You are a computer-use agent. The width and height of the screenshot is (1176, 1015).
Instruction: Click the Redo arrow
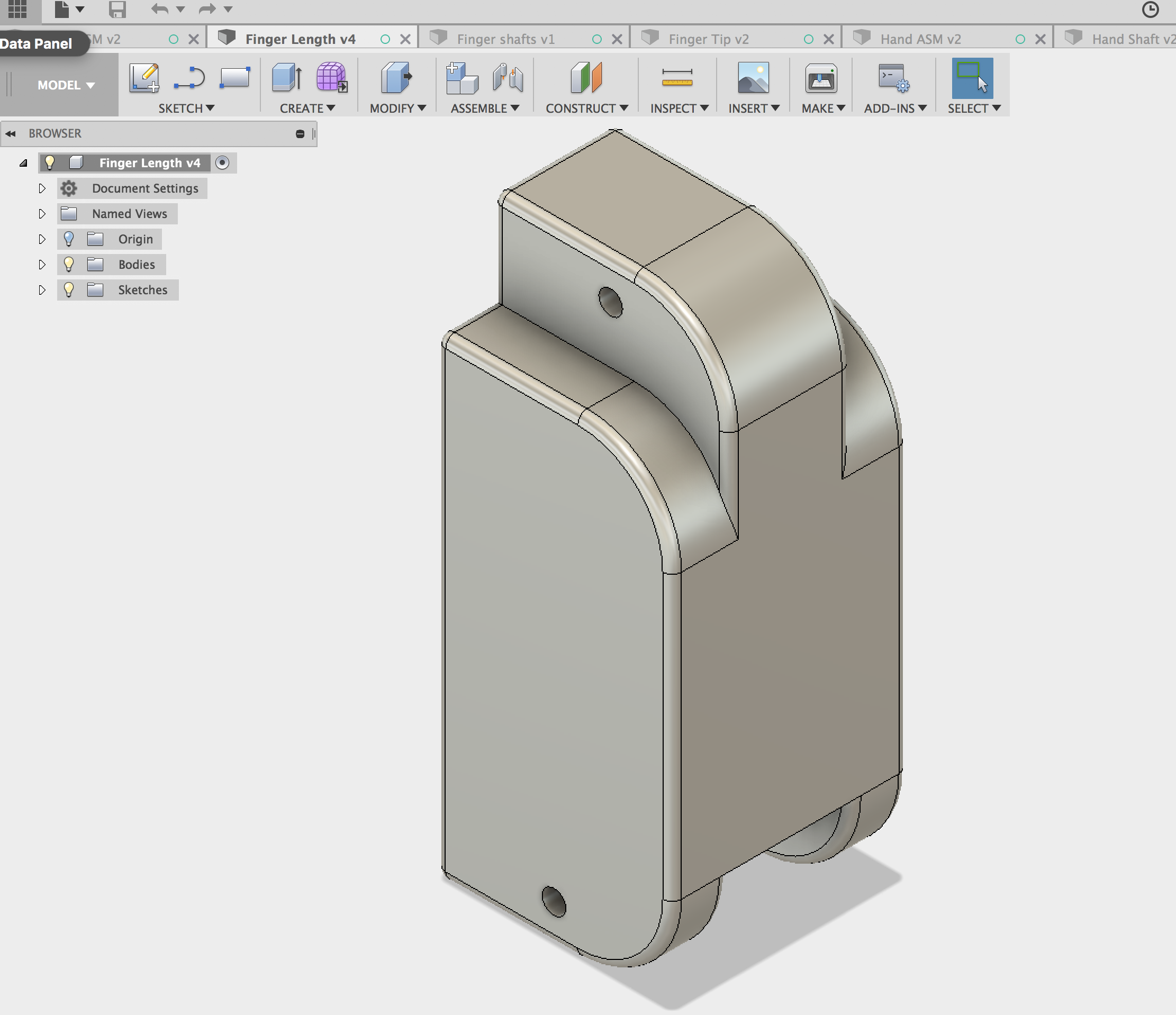tap(206, 9)
